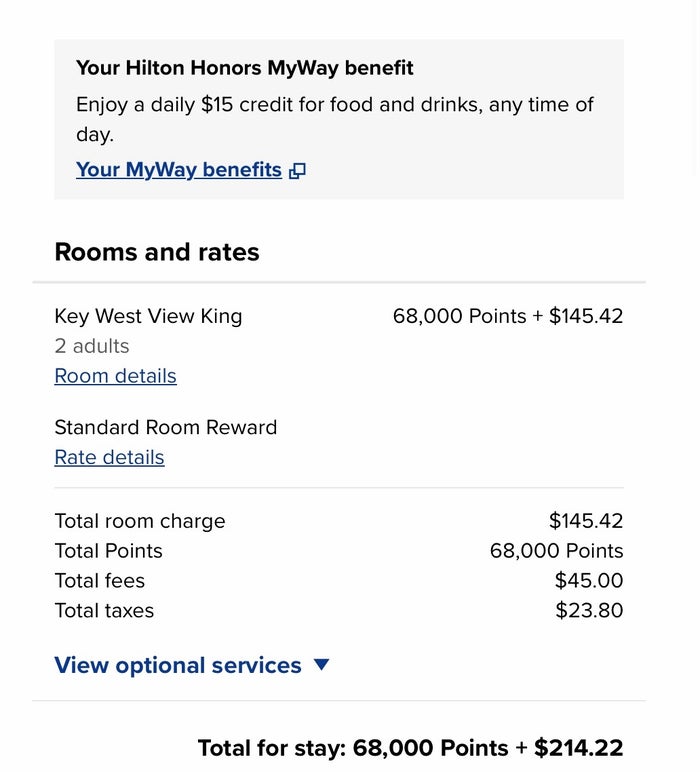Click the Total room charge label
The image size is (700, 772).
(x=140, y=521)
